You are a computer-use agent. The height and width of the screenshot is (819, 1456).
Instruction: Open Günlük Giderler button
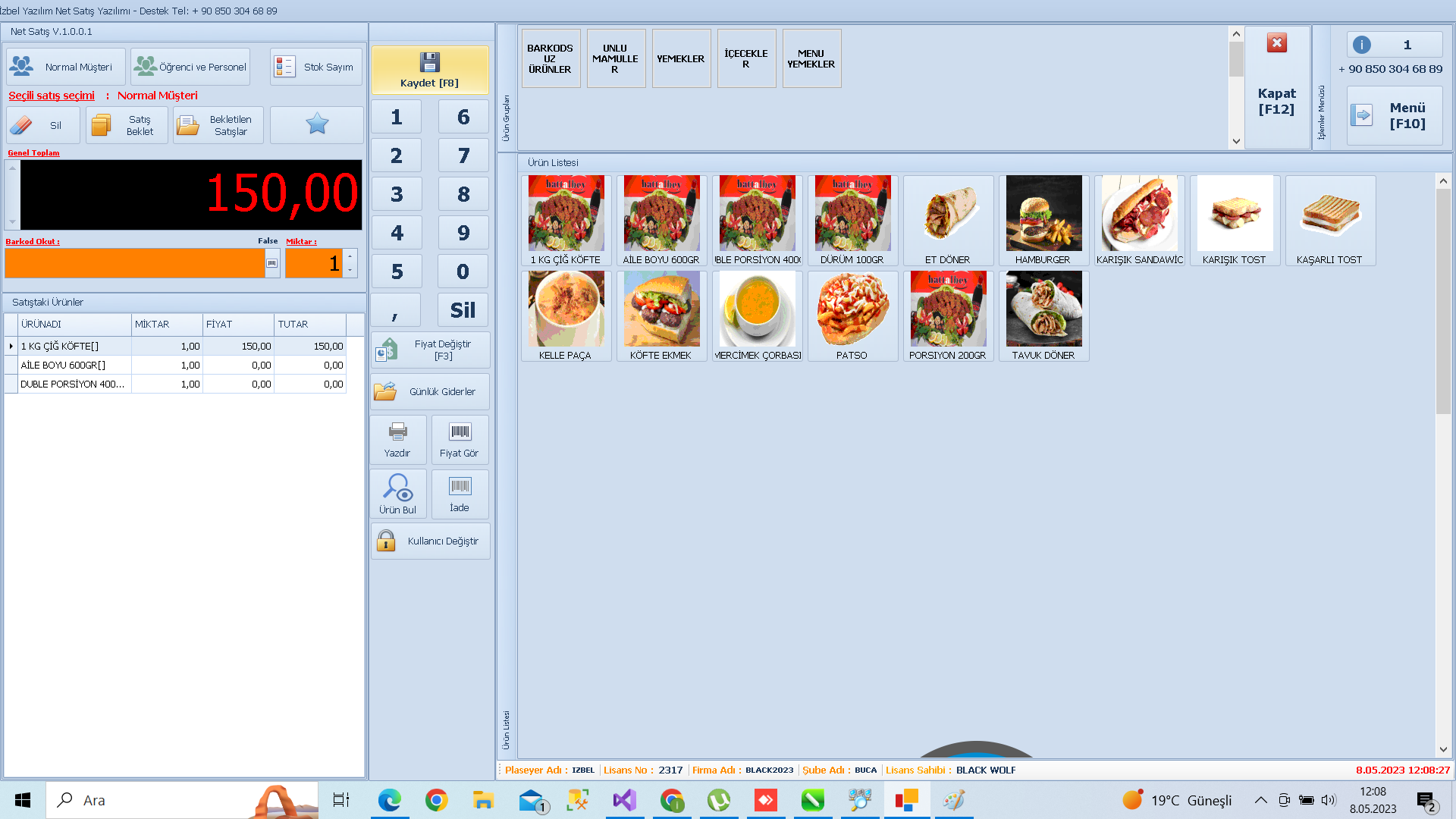[430, 391]
